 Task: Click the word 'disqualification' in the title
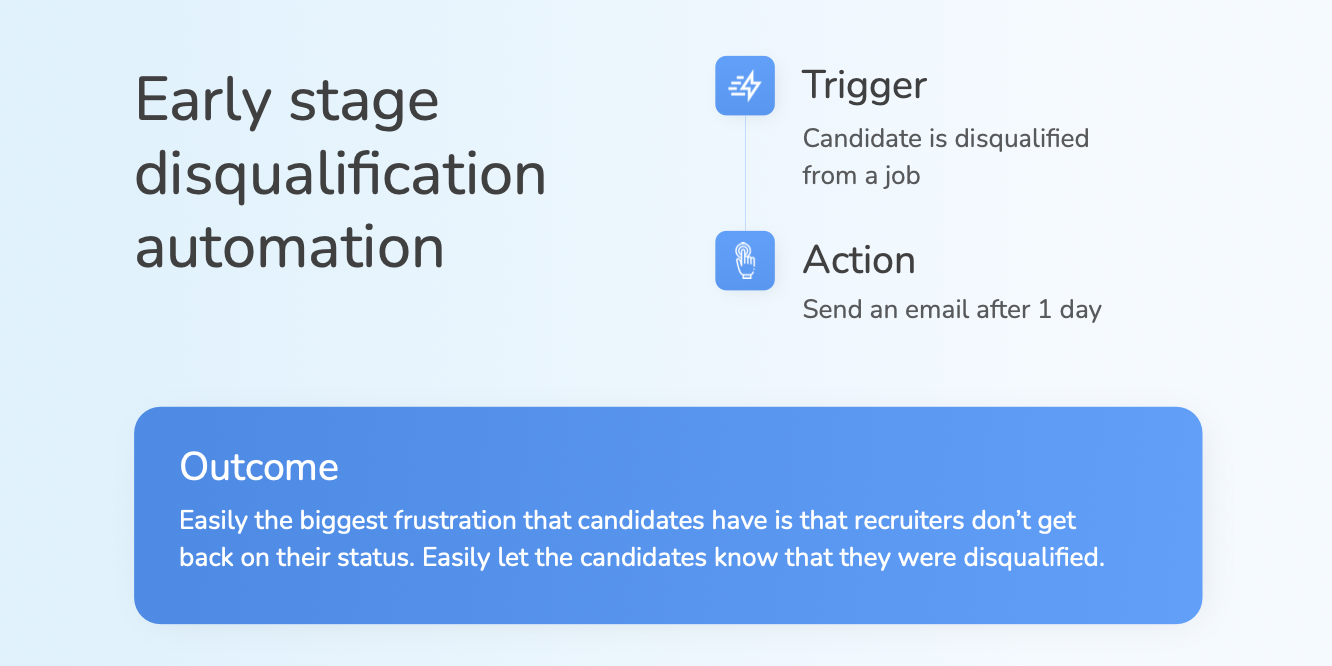(x=340, y=175)
